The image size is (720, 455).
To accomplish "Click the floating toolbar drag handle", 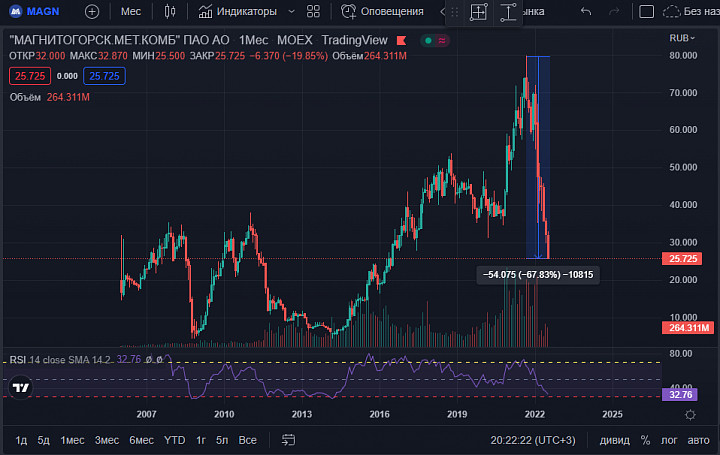I will pyautogui.click(x=455, y=12).
